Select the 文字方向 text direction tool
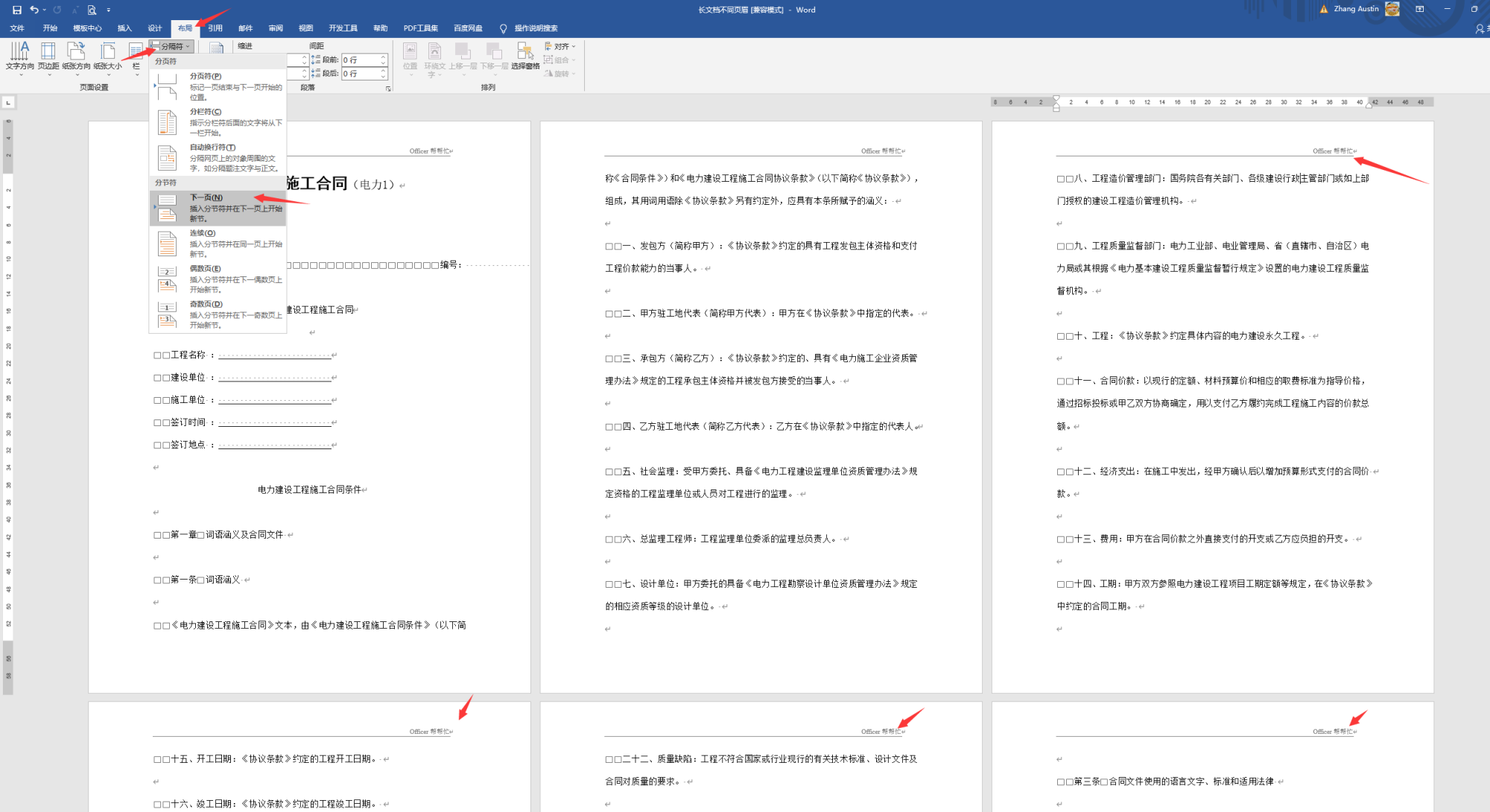1490x812 pixels. point(20,60)
